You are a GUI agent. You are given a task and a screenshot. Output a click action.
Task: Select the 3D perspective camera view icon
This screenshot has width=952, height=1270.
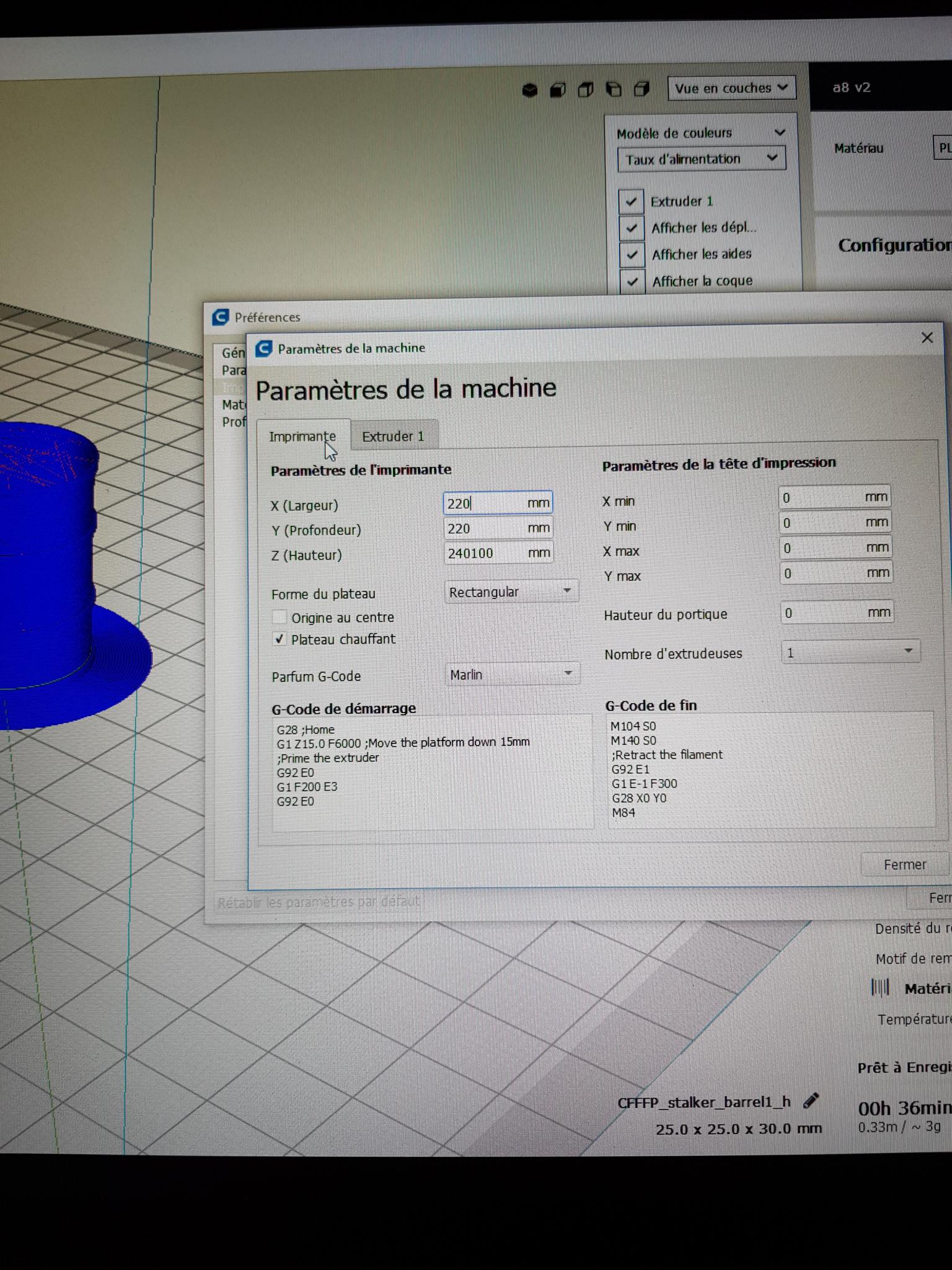pos(530,91)
